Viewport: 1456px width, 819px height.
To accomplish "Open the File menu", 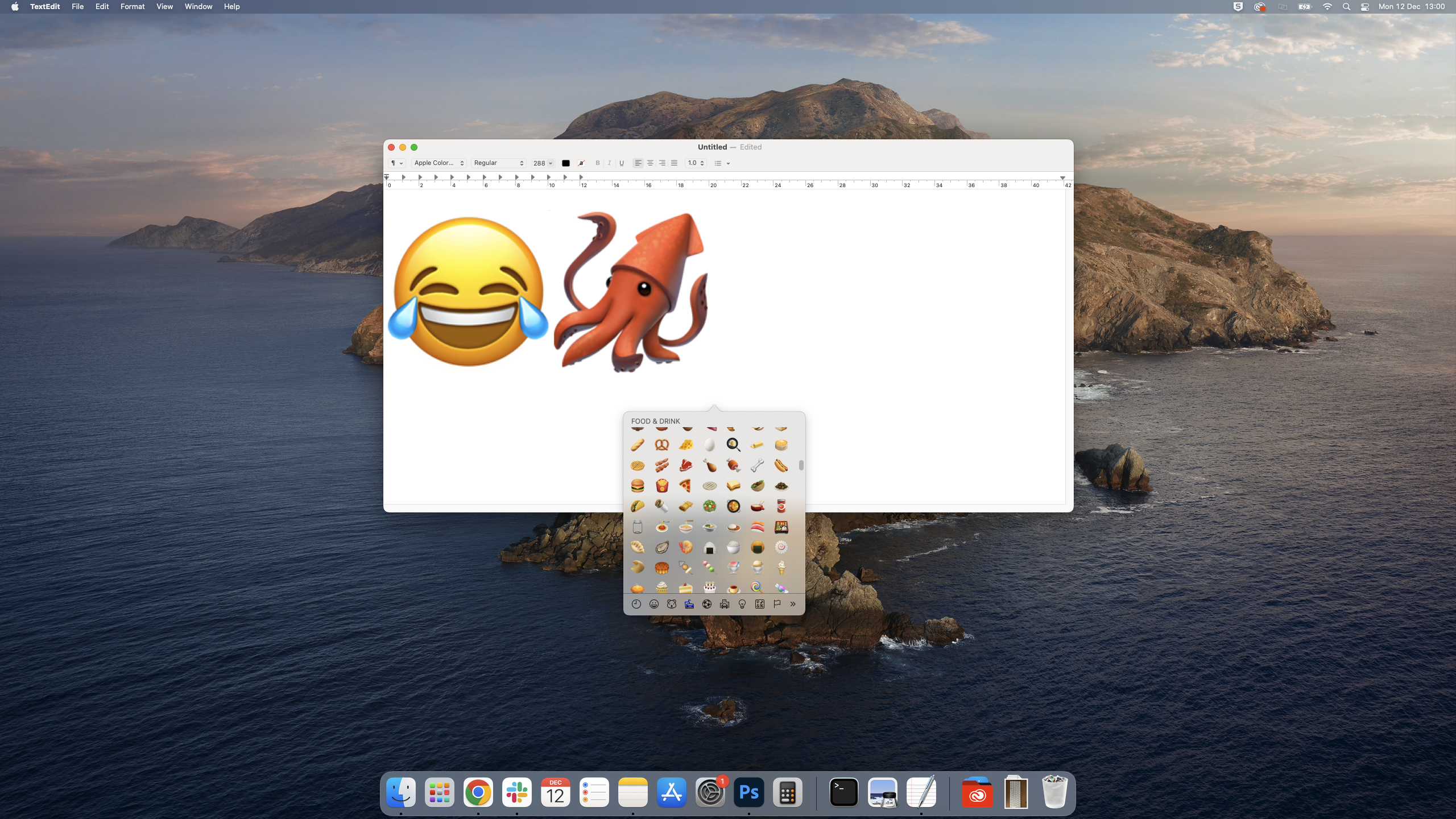I will [x=77, y=7].
